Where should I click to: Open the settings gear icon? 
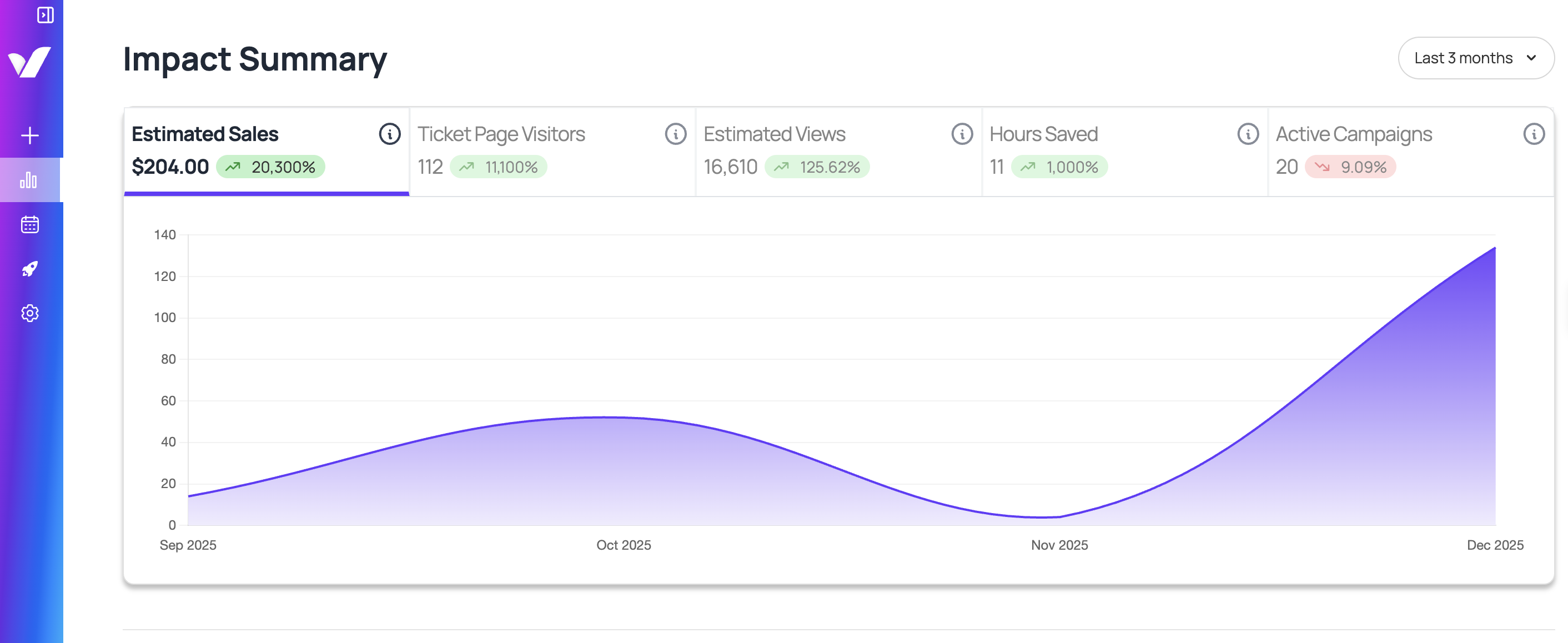pyautogui.click(x=30, y=313)
